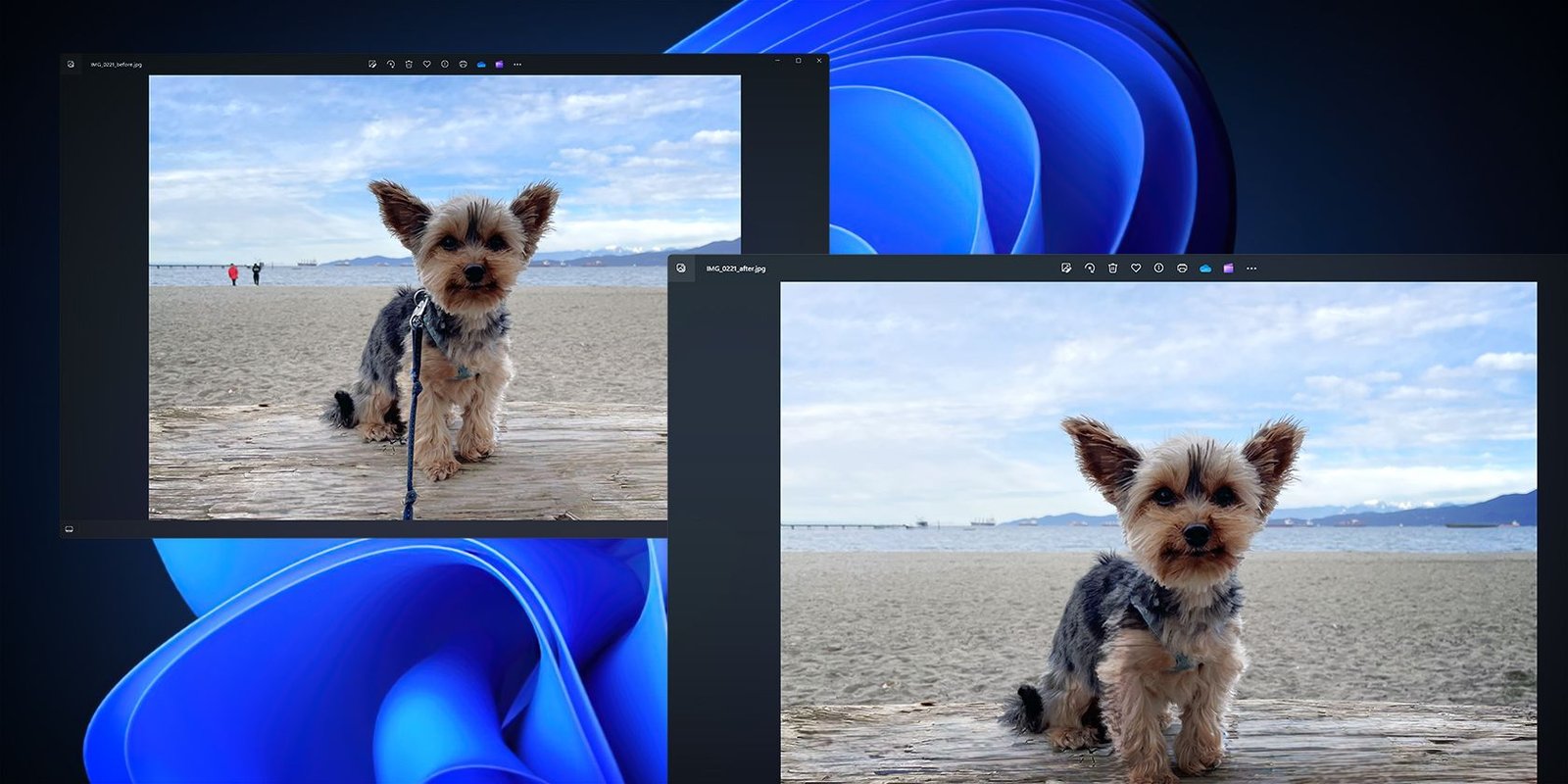Rotate the image in the before.jpg window
The image size is (1568, 784).
[x=390, y=65]
